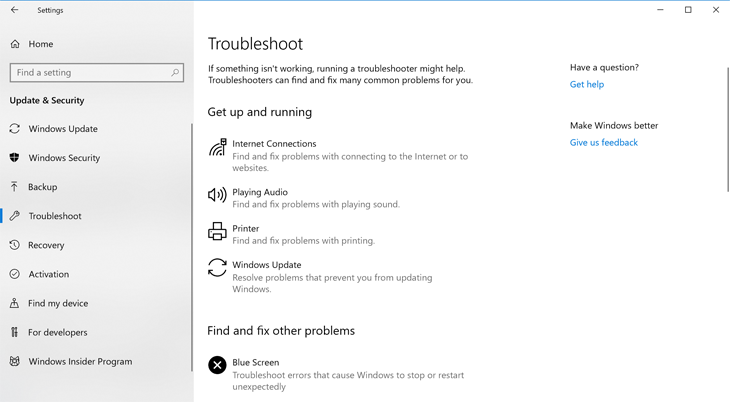Click the Give us feedback link

[x=603, y=143]
